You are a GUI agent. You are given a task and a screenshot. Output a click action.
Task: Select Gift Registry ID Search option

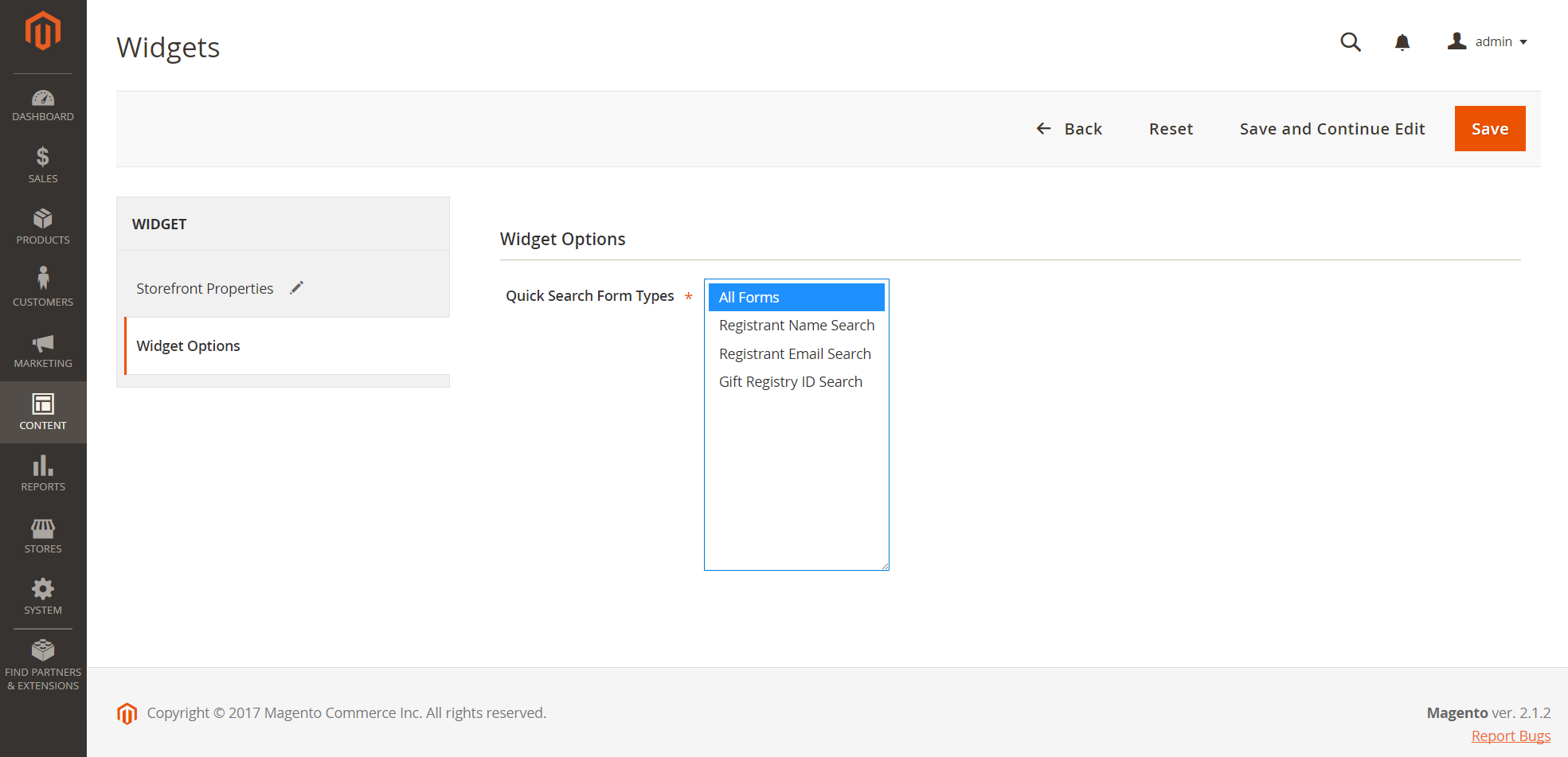click(796, 382)
